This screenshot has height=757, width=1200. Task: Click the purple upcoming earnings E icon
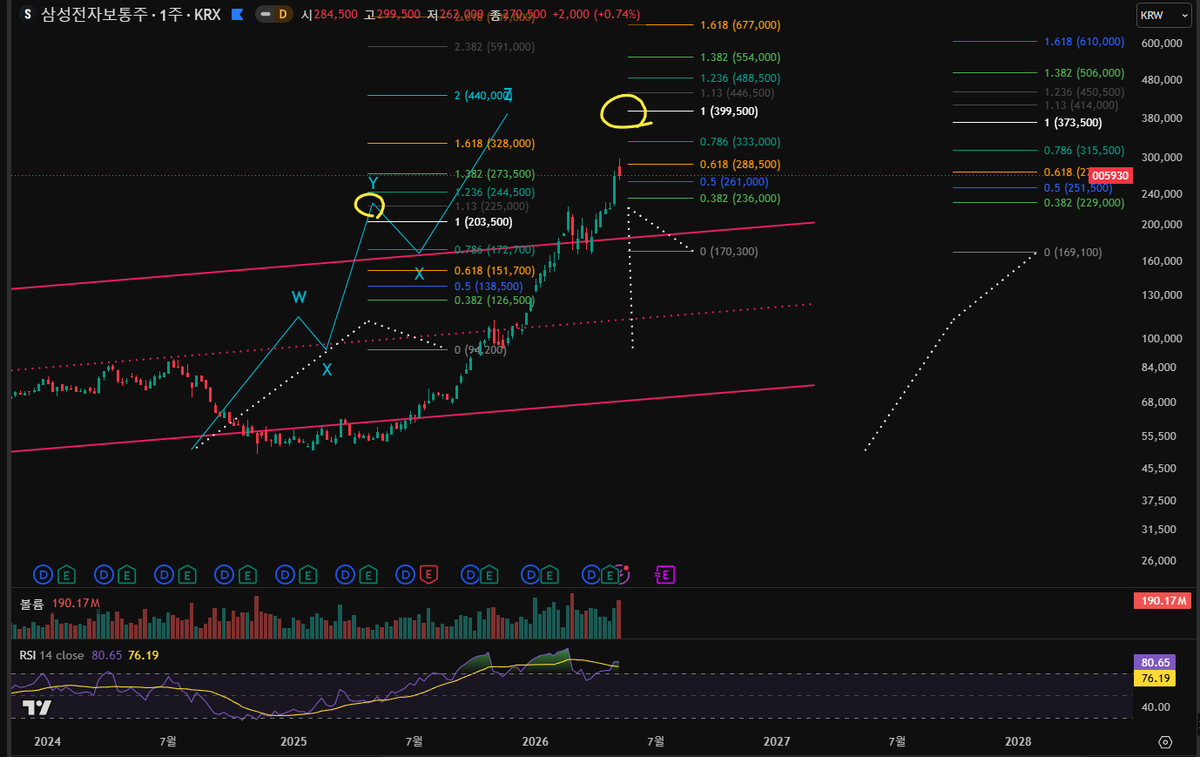(664, 574)
